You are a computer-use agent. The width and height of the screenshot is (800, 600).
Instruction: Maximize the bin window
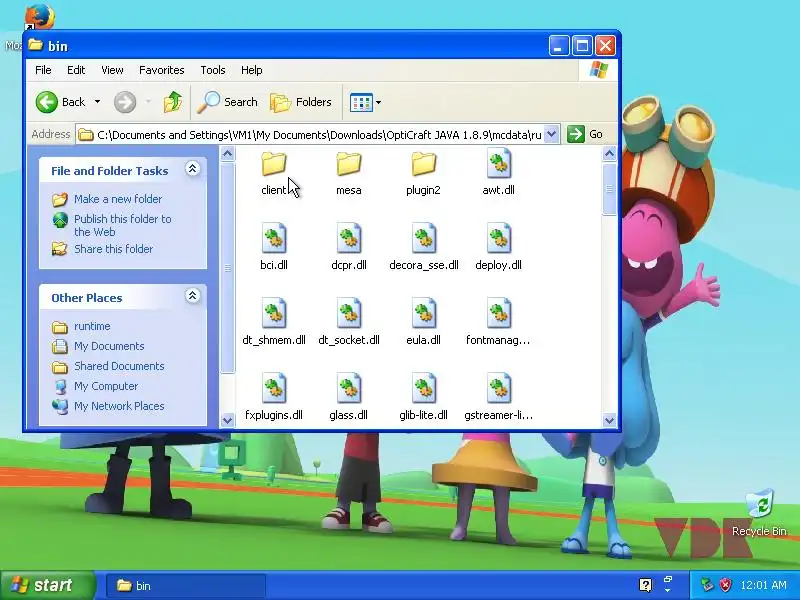click(x=582, y=46)
